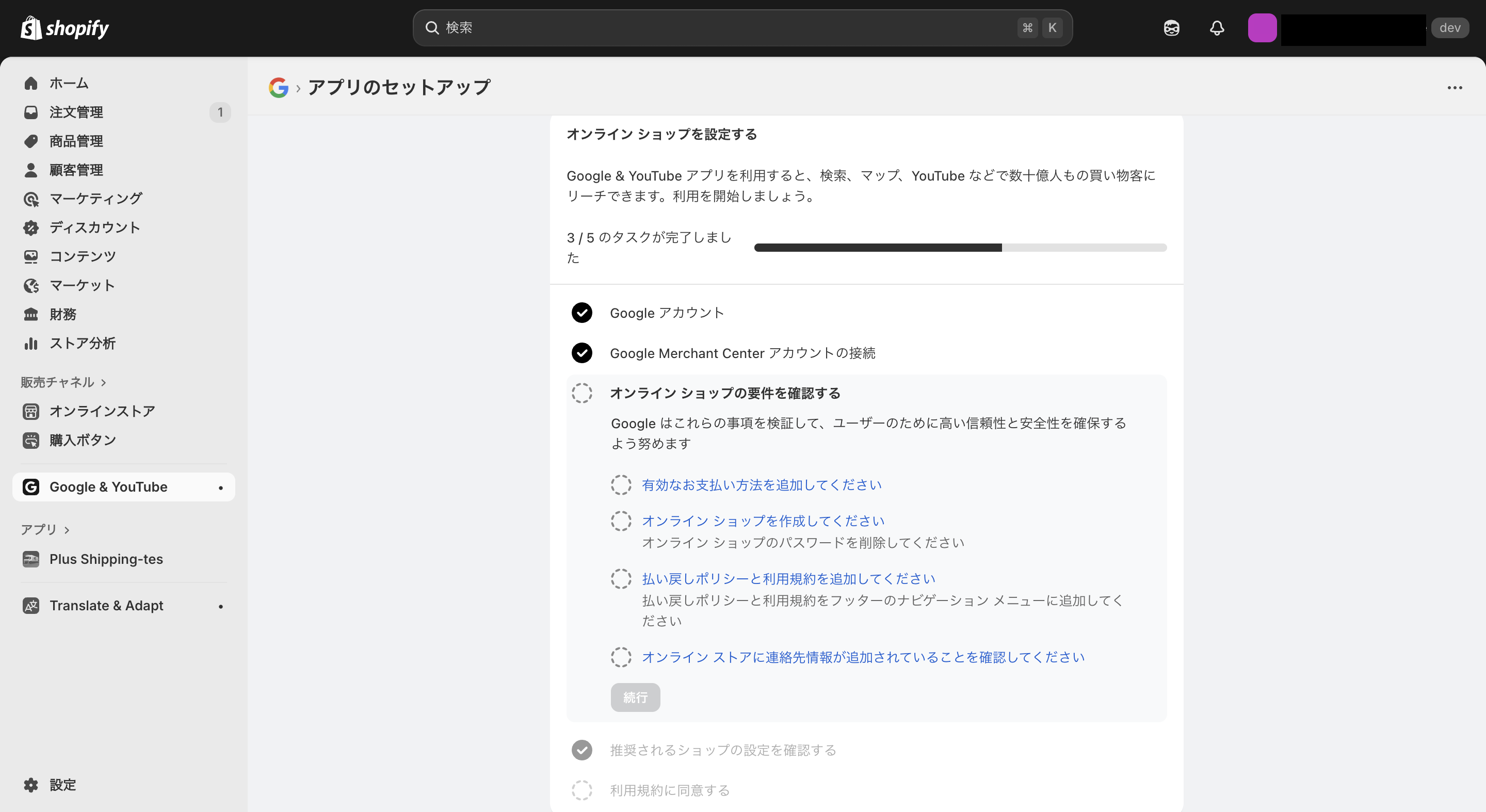Open オンライン ショップを作成してください link
Viewport: 1486px width, 812px height.
click(x=763, y=521)
